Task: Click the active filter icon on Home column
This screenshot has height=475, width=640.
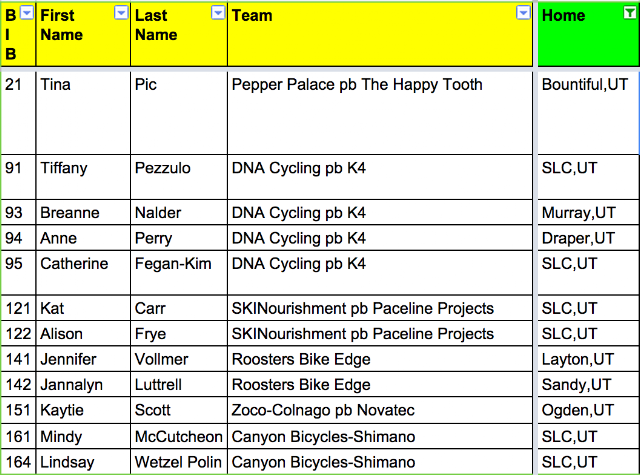Action: tap(630, 13)
